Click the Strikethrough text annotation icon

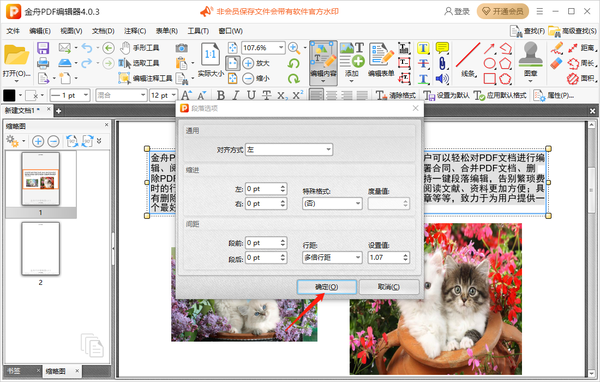click(423, 63)
